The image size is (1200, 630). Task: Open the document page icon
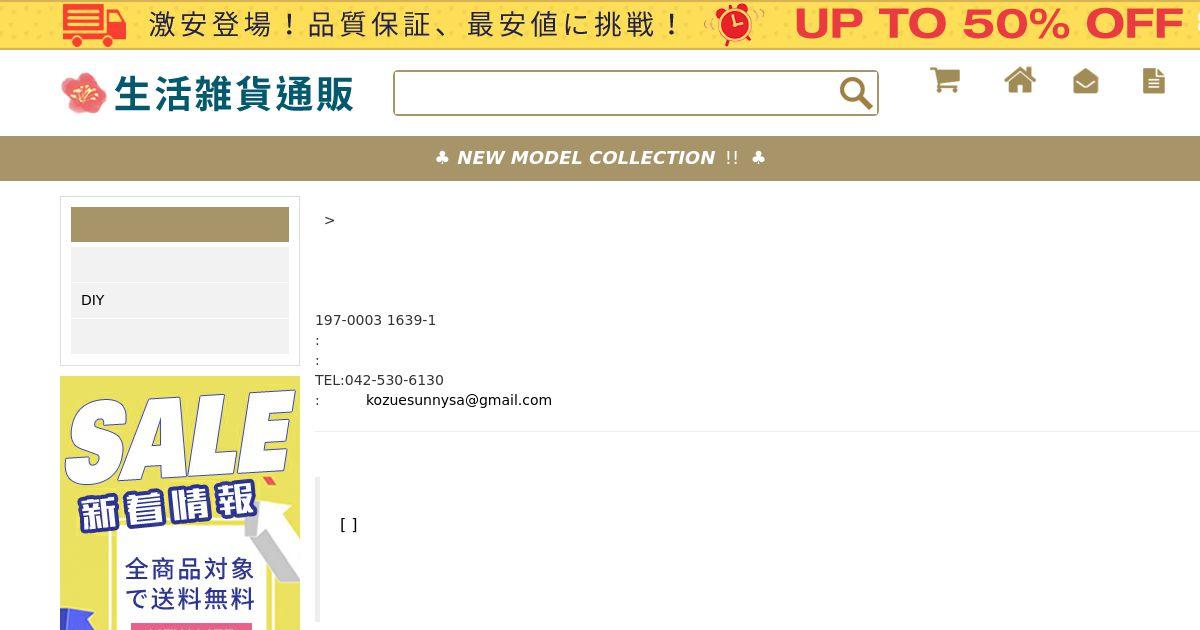point(1154,80)
